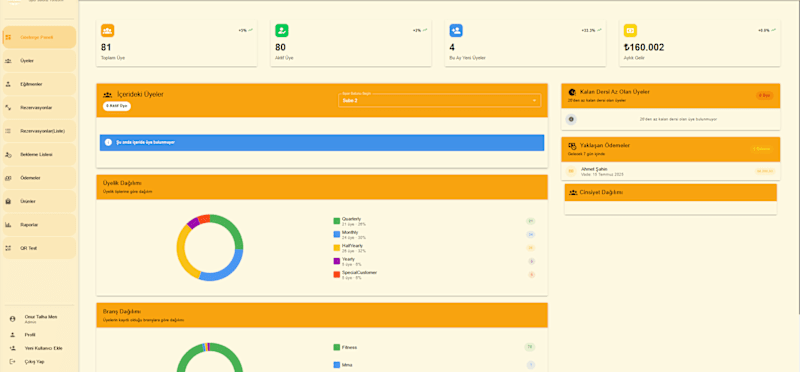Click the QR Test icon in the sidebar
The image size is (800, 372).
(8, 248)
